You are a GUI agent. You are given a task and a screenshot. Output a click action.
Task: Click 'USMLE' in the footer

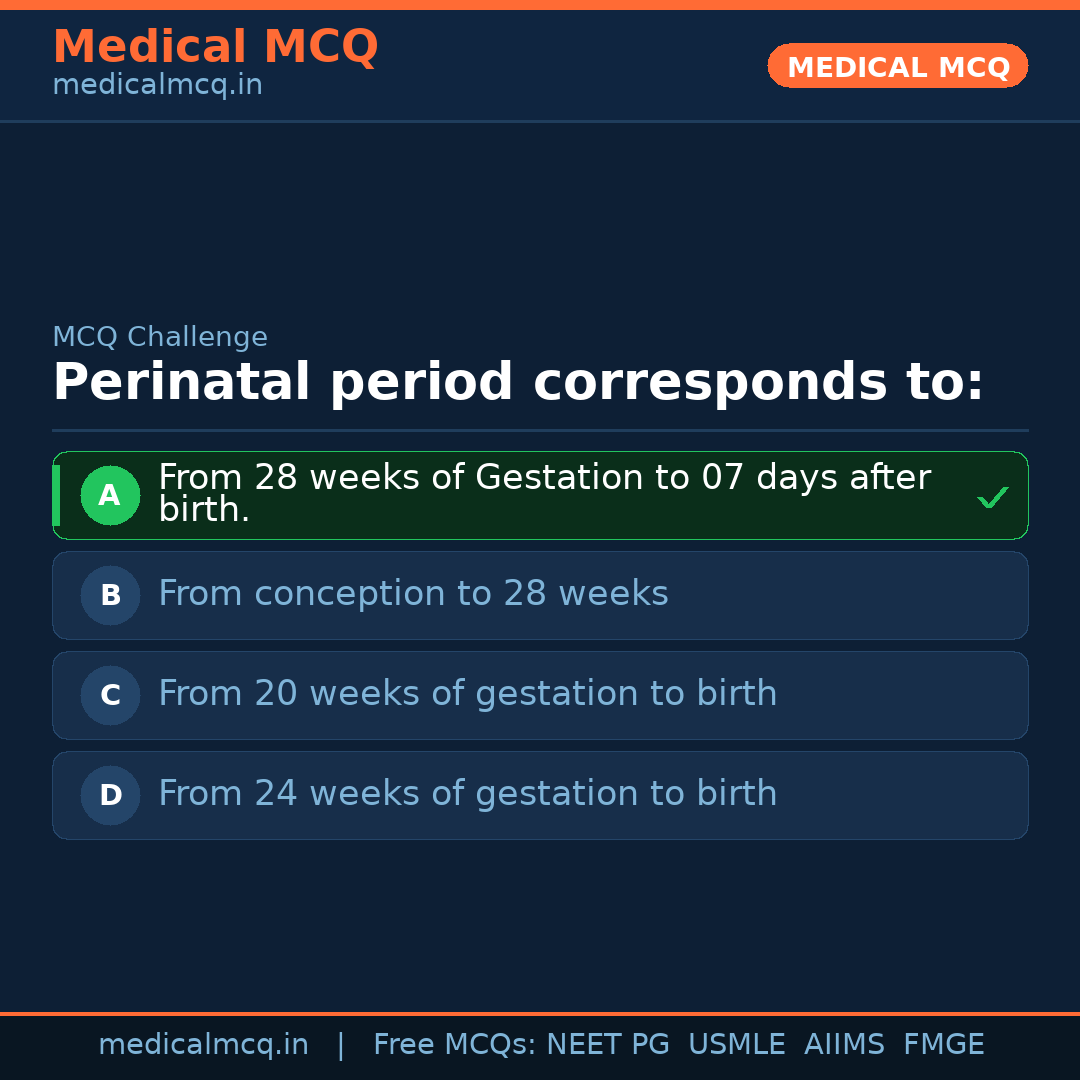736,1045
